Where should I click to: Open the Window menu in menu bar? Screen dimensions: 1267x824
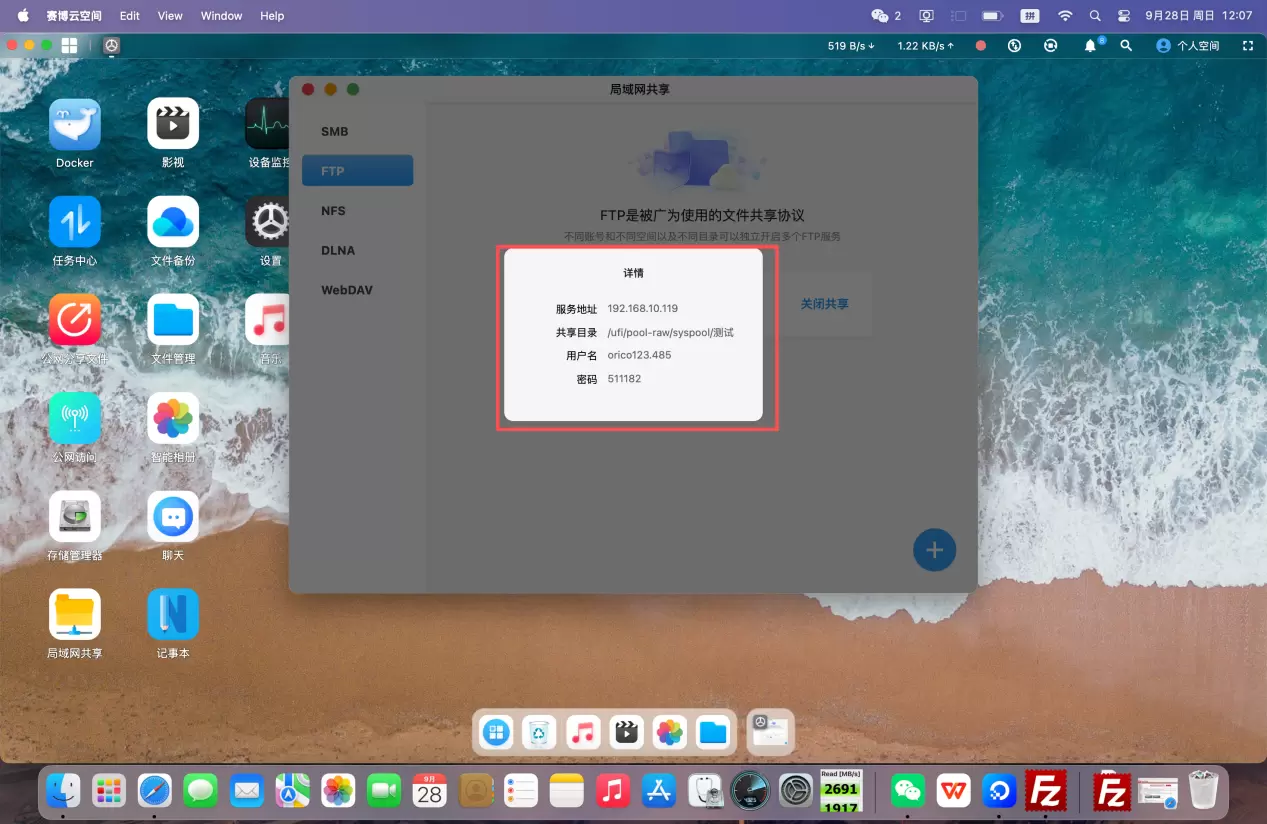[221, 16]
